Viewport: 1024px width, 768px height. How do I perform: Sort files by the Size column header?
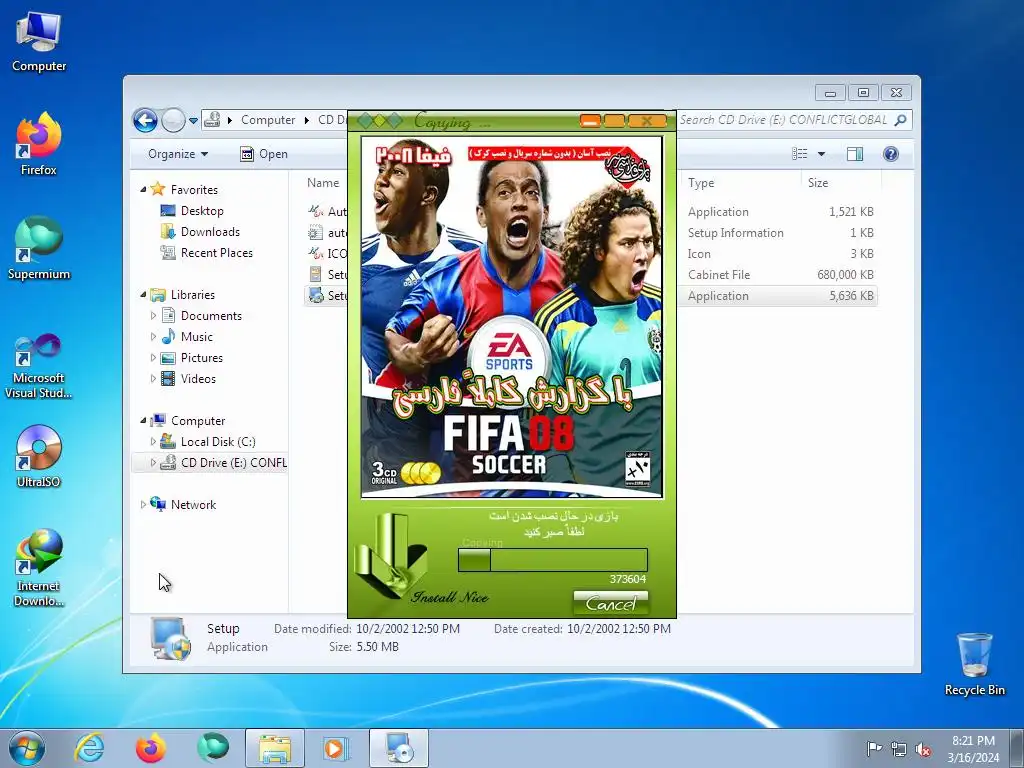pos(818,183)
